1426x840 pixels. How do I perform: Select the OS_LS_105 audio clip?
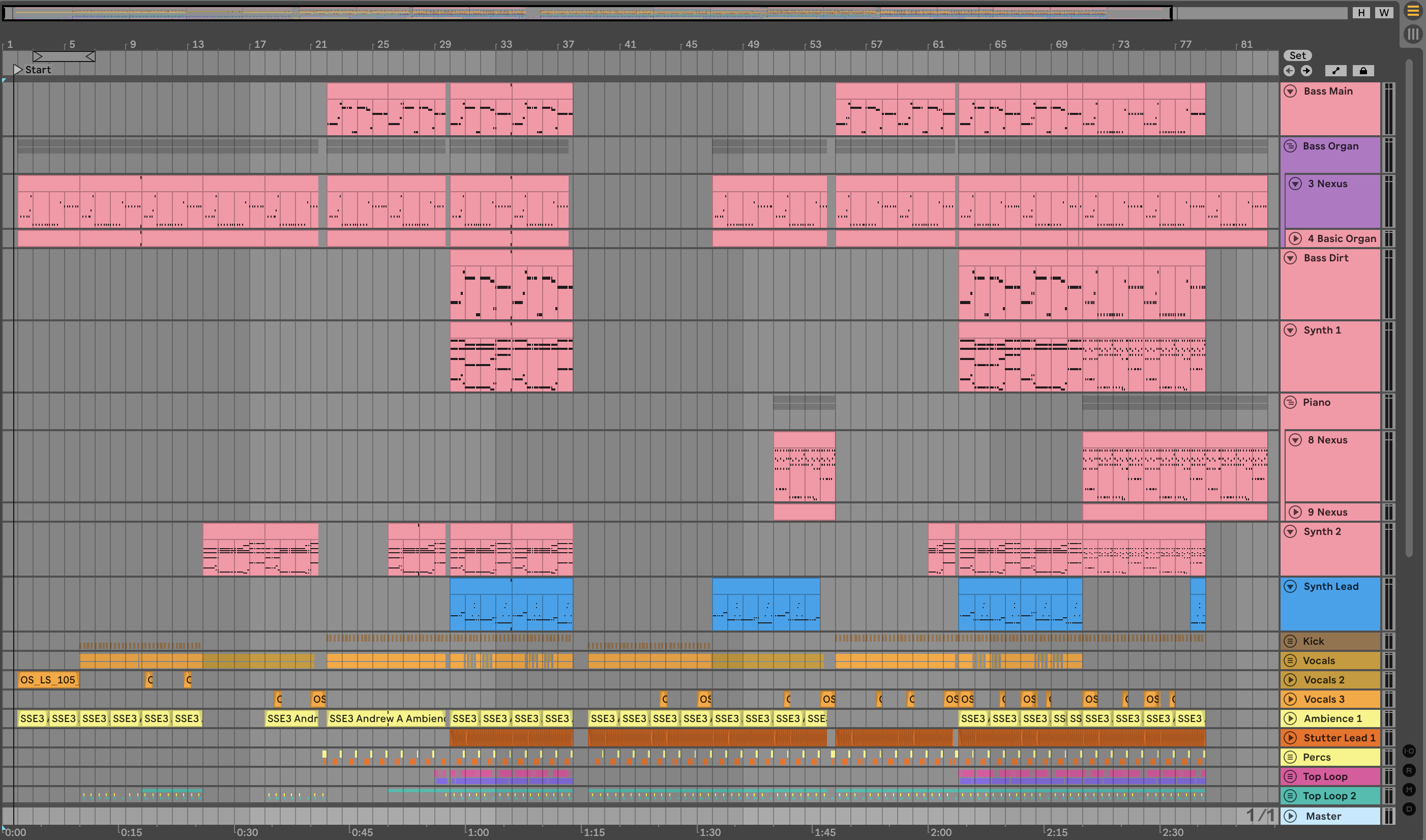(x=48, y=680)
